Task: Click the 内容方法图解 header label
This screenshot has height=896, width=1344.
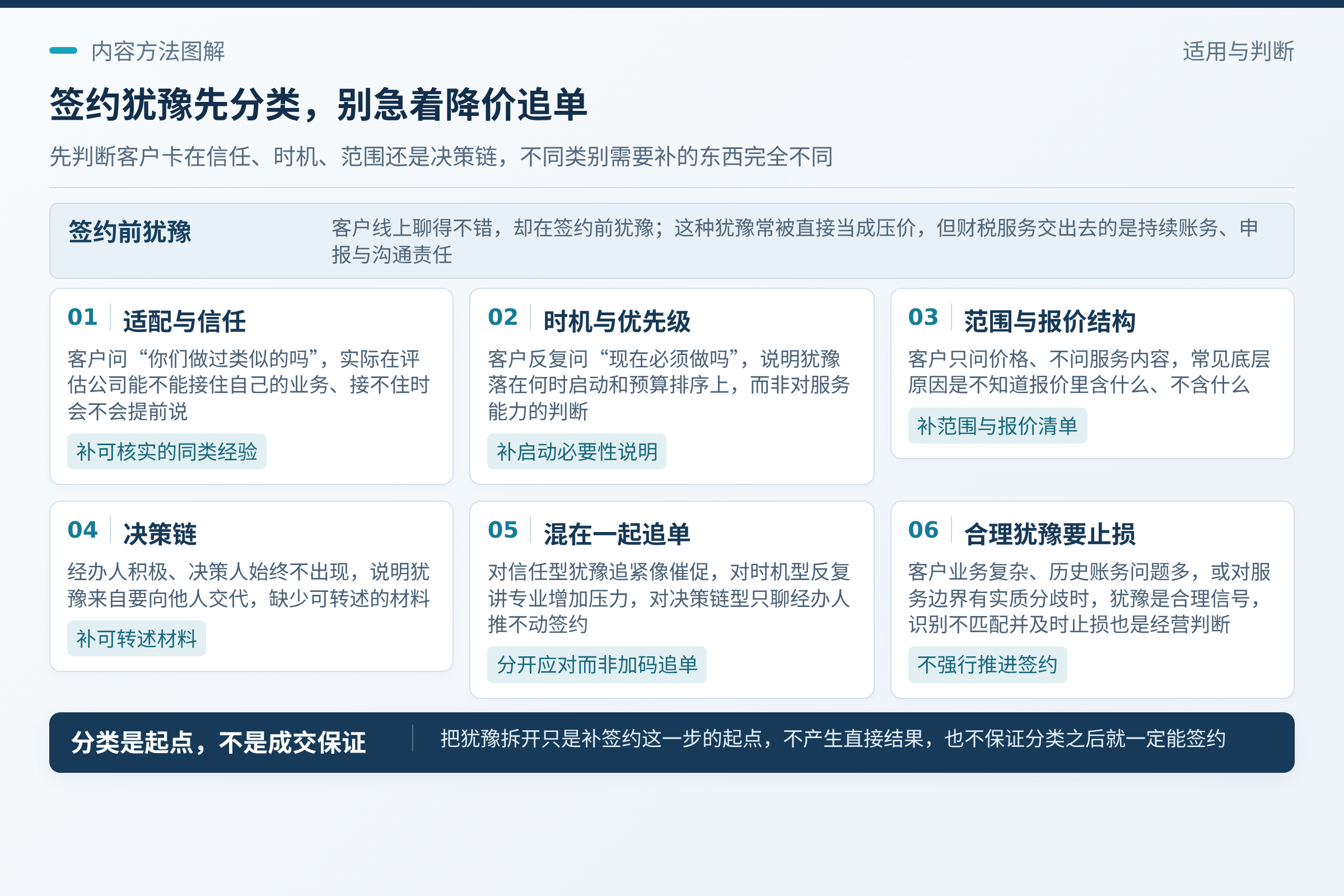Action: coord(158,52)
